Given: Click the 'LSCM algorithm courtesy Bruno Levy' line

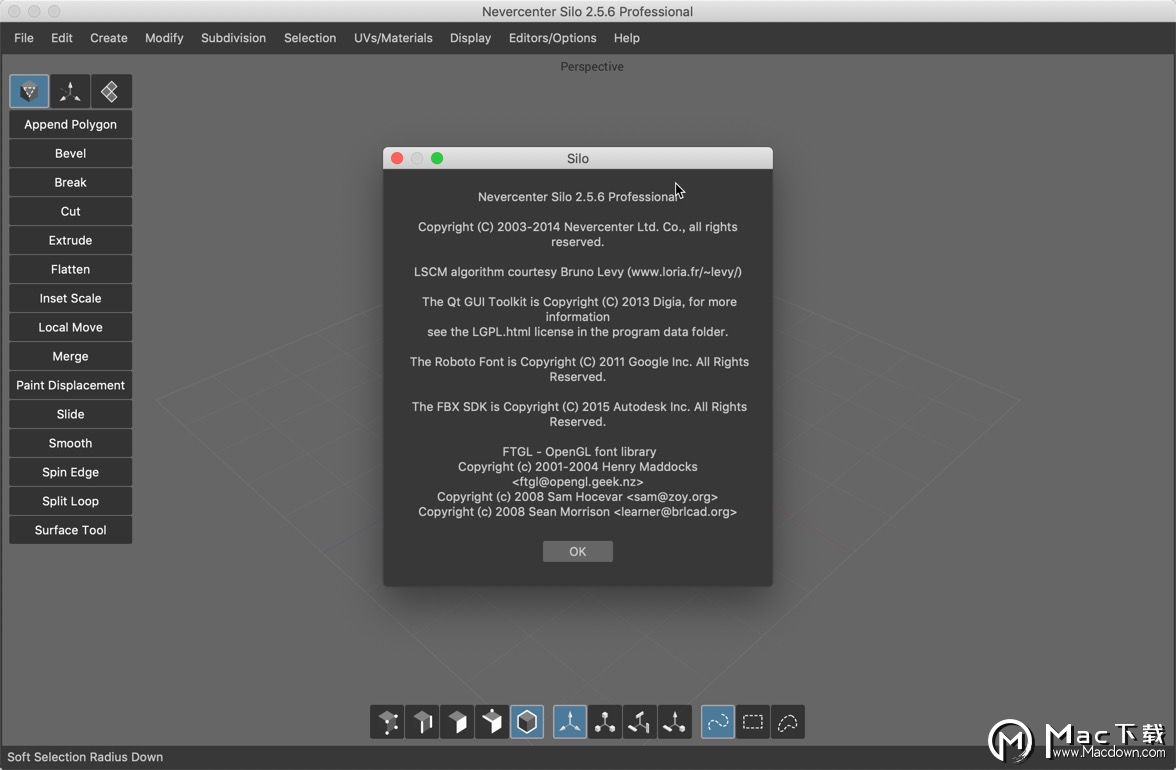Looking at the screenshot, I should point(578,272).
